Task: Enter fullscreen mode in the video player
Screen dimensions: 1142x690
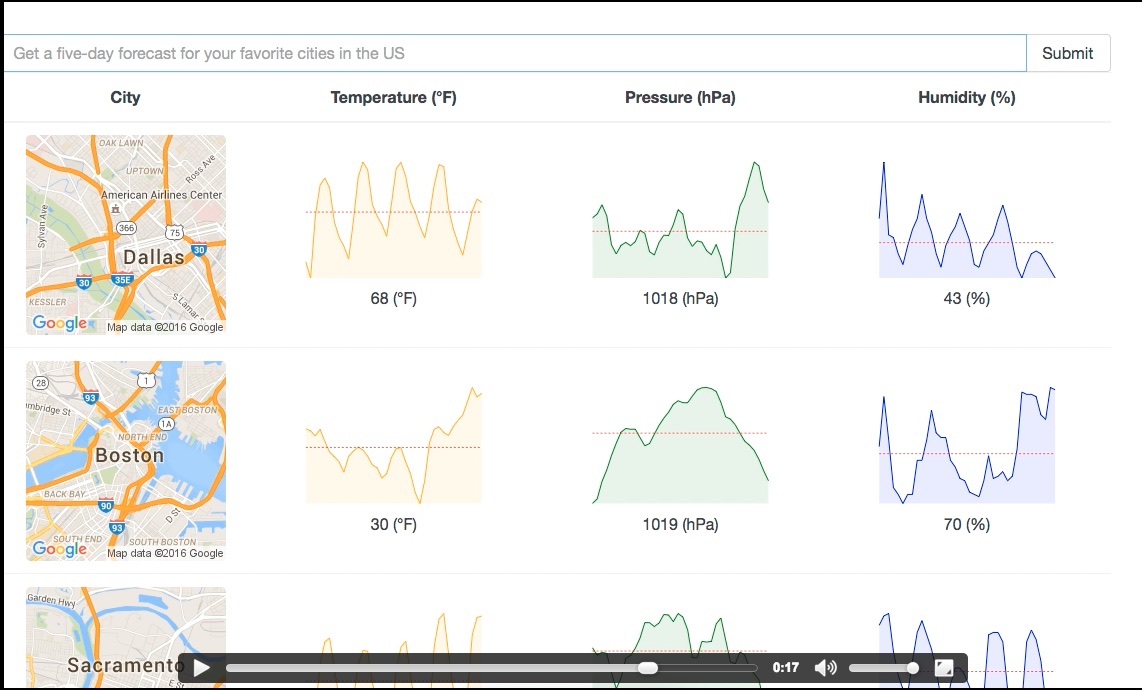Action: pyautogui.click(x=943, y=668)
